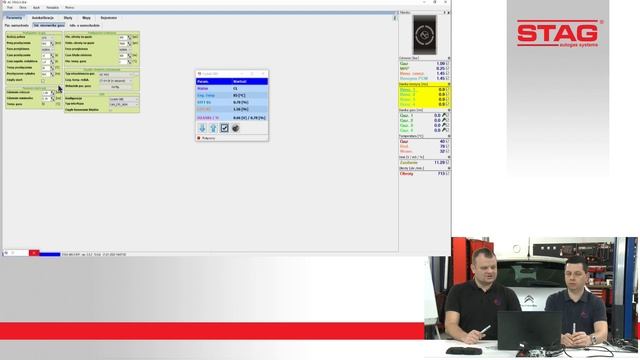Screen dimensions: 640x360
Task: Click the AC STAG application title icon
Action: point(4,2)
